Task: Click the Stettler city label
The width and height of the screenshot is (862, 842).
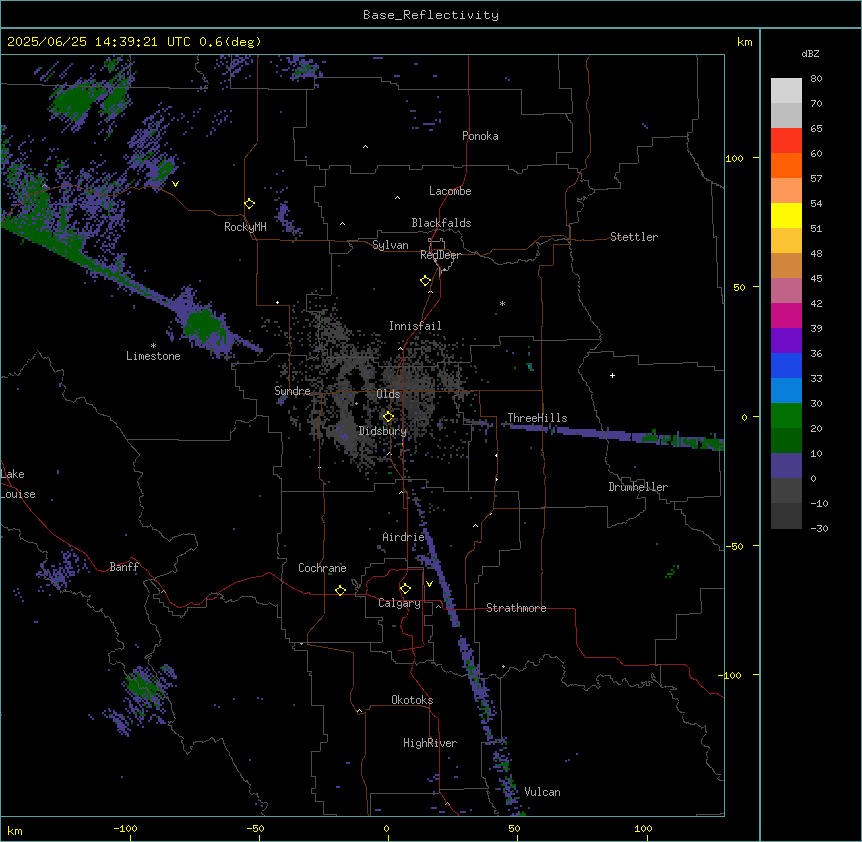Action: coord(634,237)
